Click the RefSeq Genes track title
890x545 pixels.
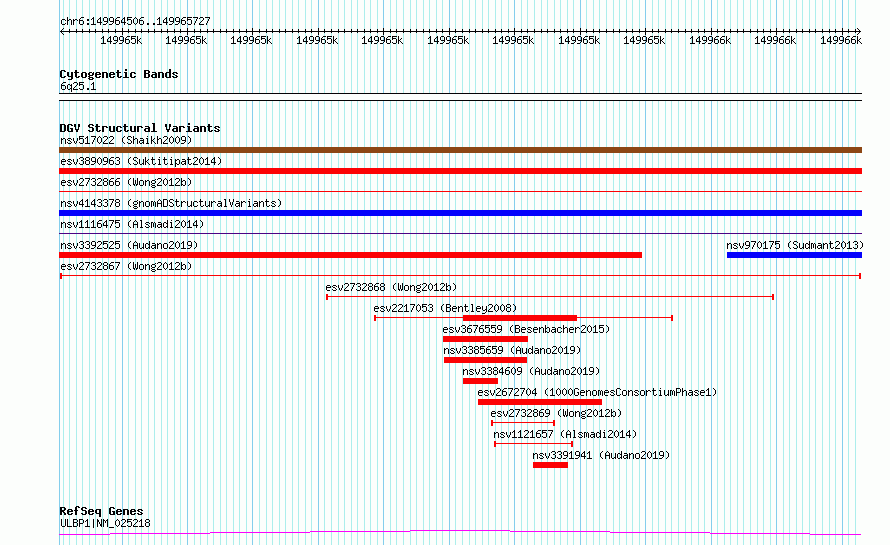101,511
